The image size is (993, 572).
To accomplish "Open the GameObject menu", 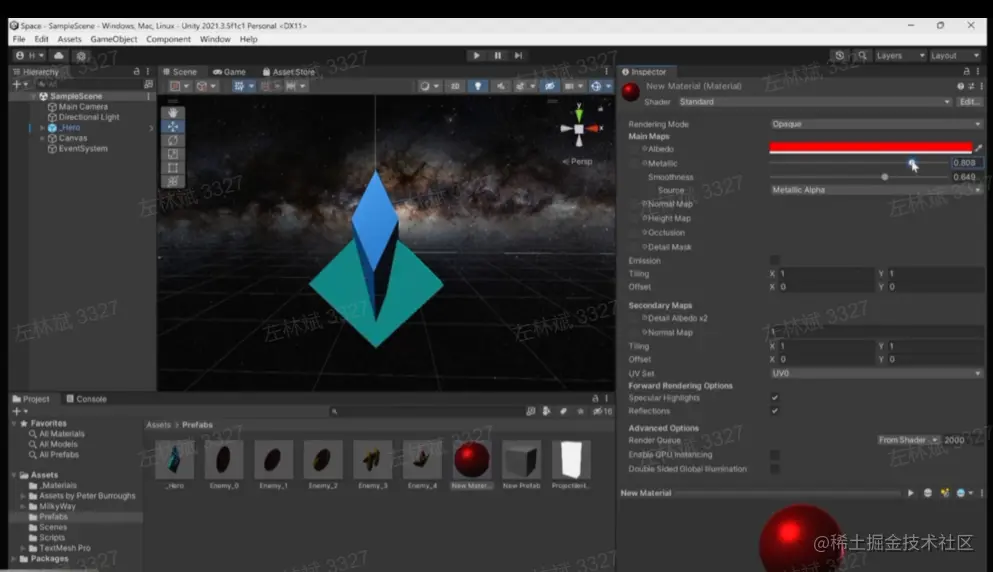I will pyautogui.click(x=113, y=39).
